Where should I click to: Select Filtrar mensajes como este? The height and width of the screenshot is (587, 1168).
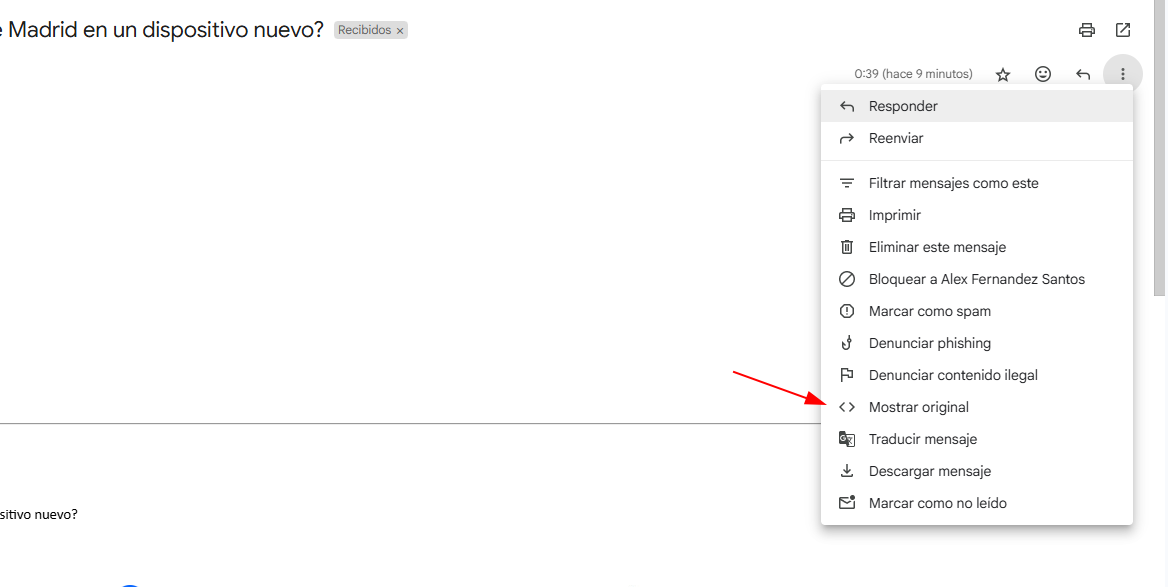(977, 183)
